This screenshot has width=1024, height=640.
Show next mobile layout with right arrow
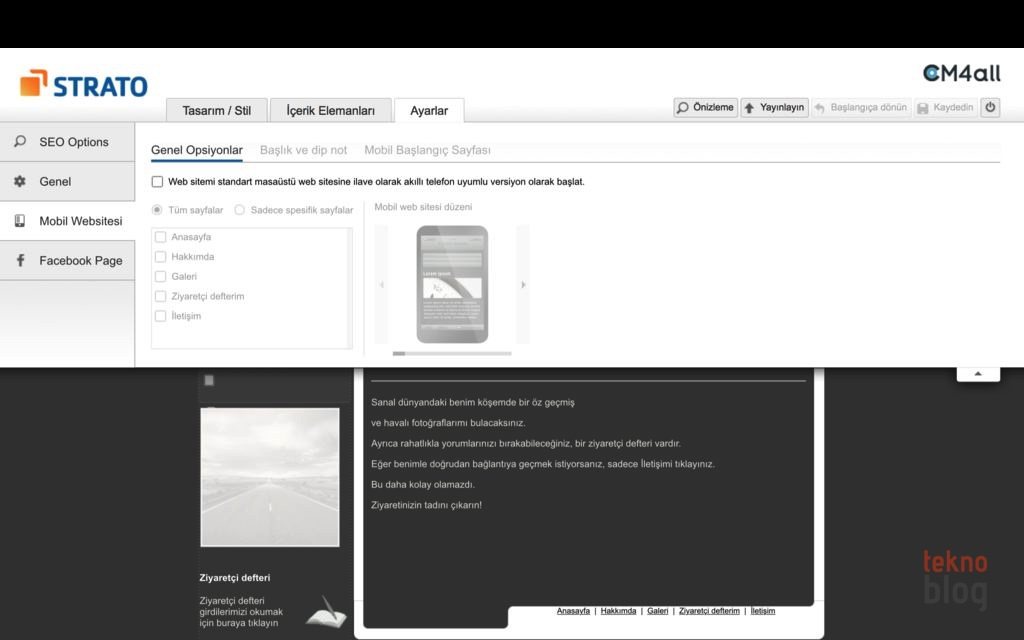pyautogui.click(x=523, y=285)
